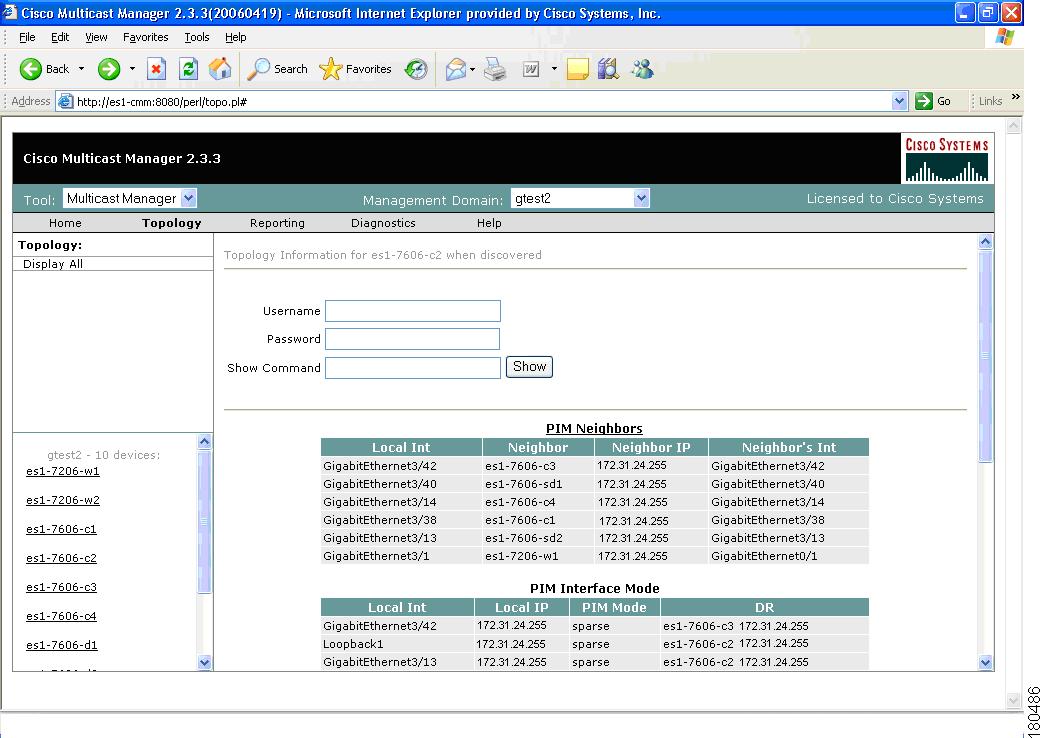The width and height of the screenshot is (1043, 738).
Task: Open the Help menu in the menu bar
Action: [235, 37]
